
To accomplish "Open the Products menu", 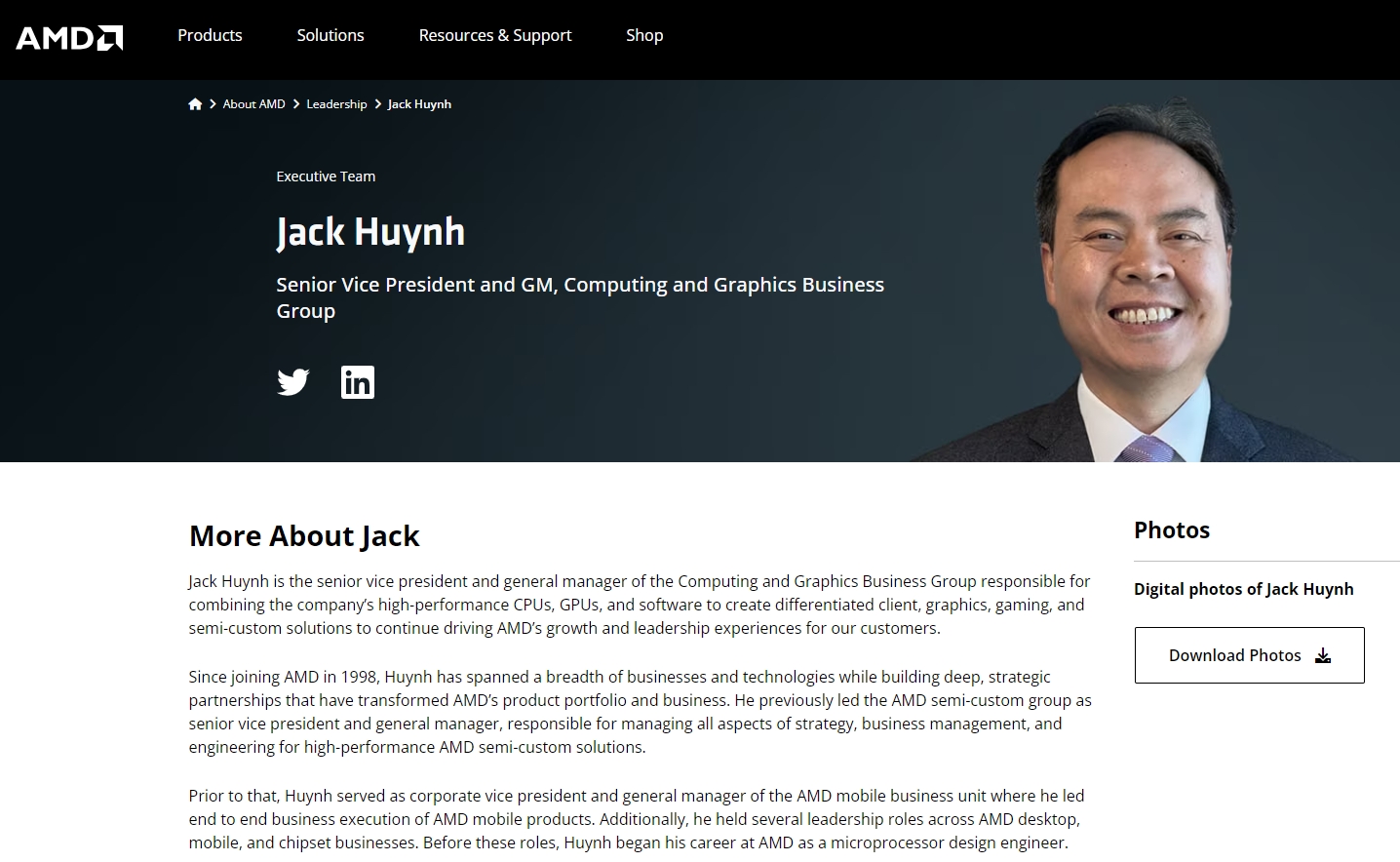I will 210,35.
